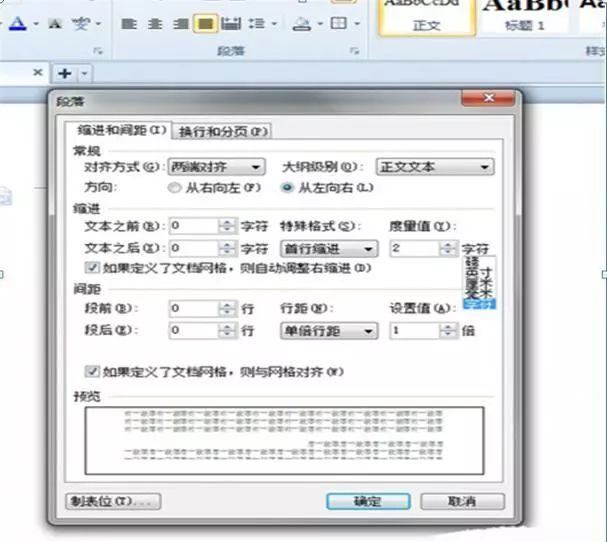Open the 大纲级别 dropdown showing 正文文本
Viewport: 607px width, 542px height.
[435, 167]
